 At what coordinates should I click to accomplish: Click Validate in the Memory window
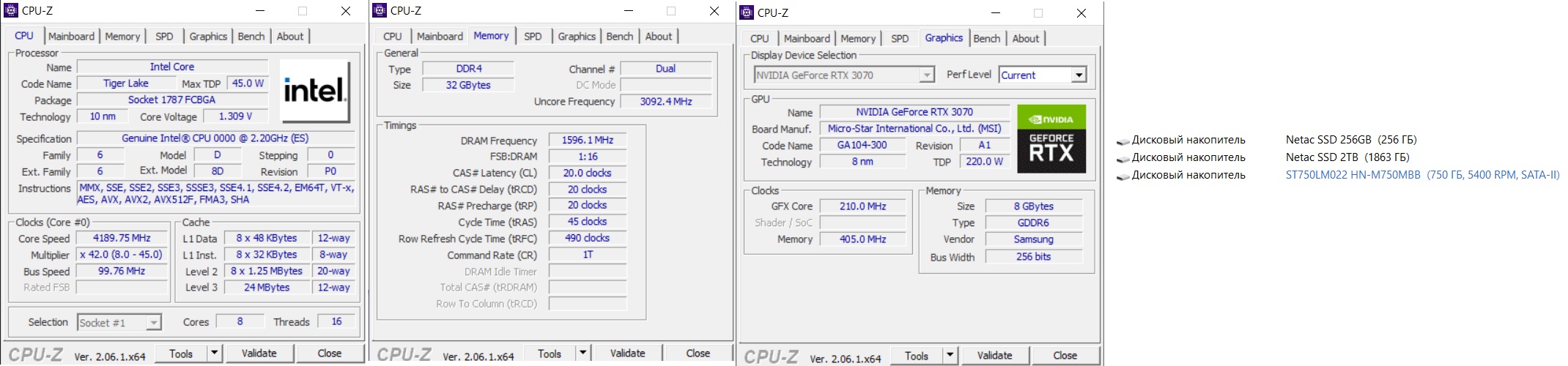pos(628,354)
